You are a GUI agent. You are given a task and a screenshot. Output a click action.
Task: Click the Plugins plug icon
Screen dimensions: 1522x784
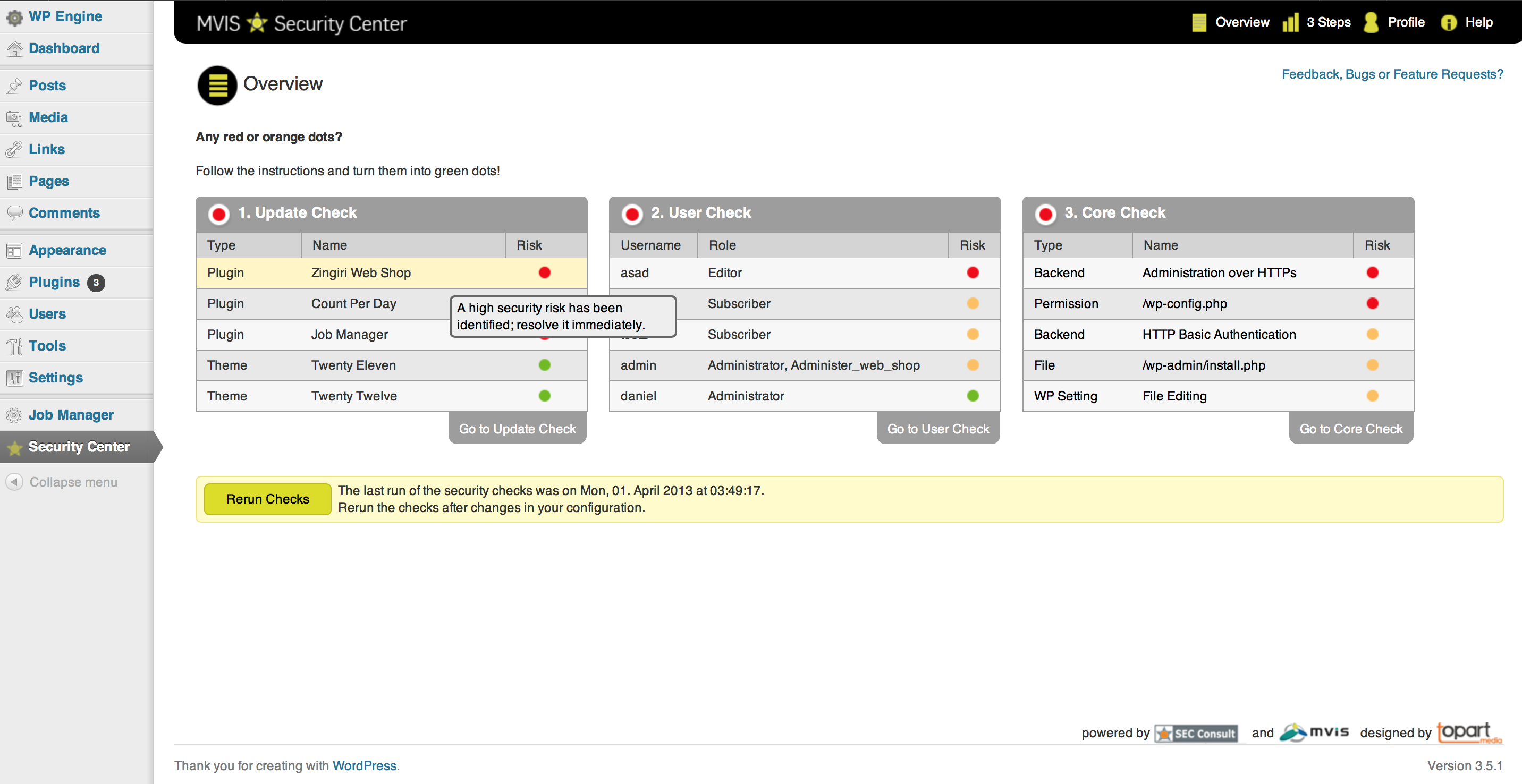point(14,282)
